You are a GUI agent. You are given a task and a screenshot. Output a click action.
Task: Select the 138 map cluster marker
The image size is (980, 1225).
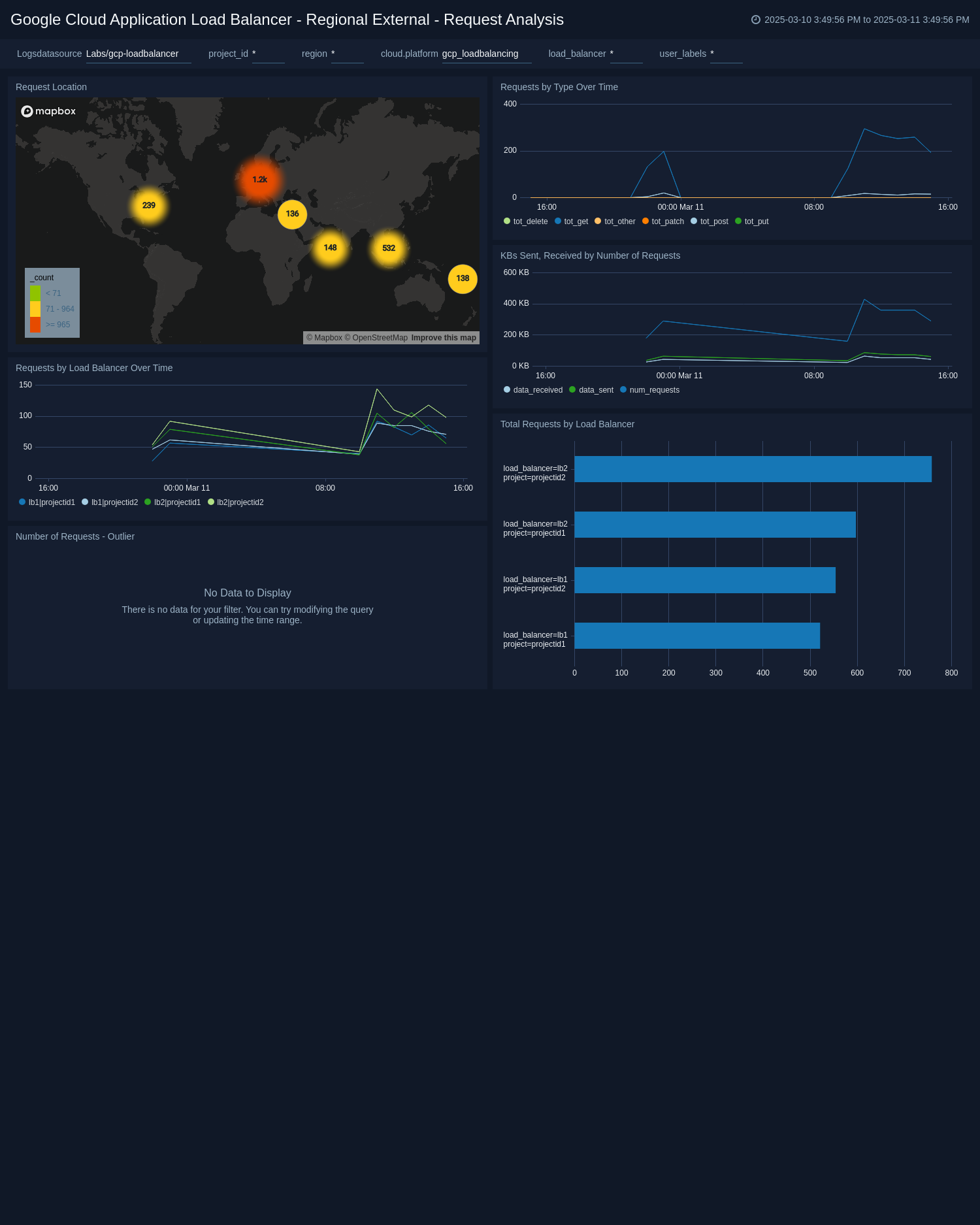pos(463,278)
